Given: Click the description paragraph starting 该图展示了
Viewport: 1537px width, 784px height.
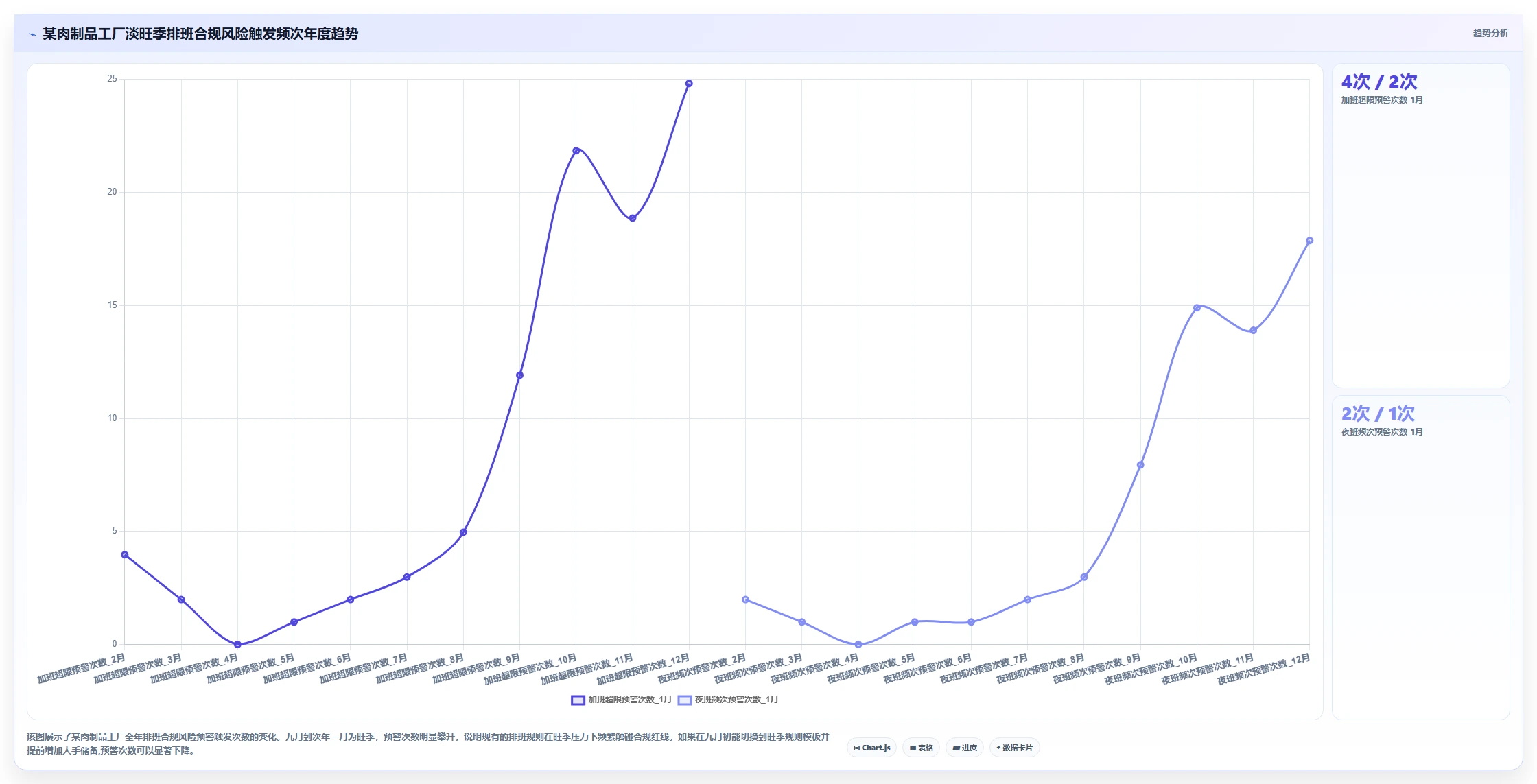Looking at the screenshot, I should (428, 744).
